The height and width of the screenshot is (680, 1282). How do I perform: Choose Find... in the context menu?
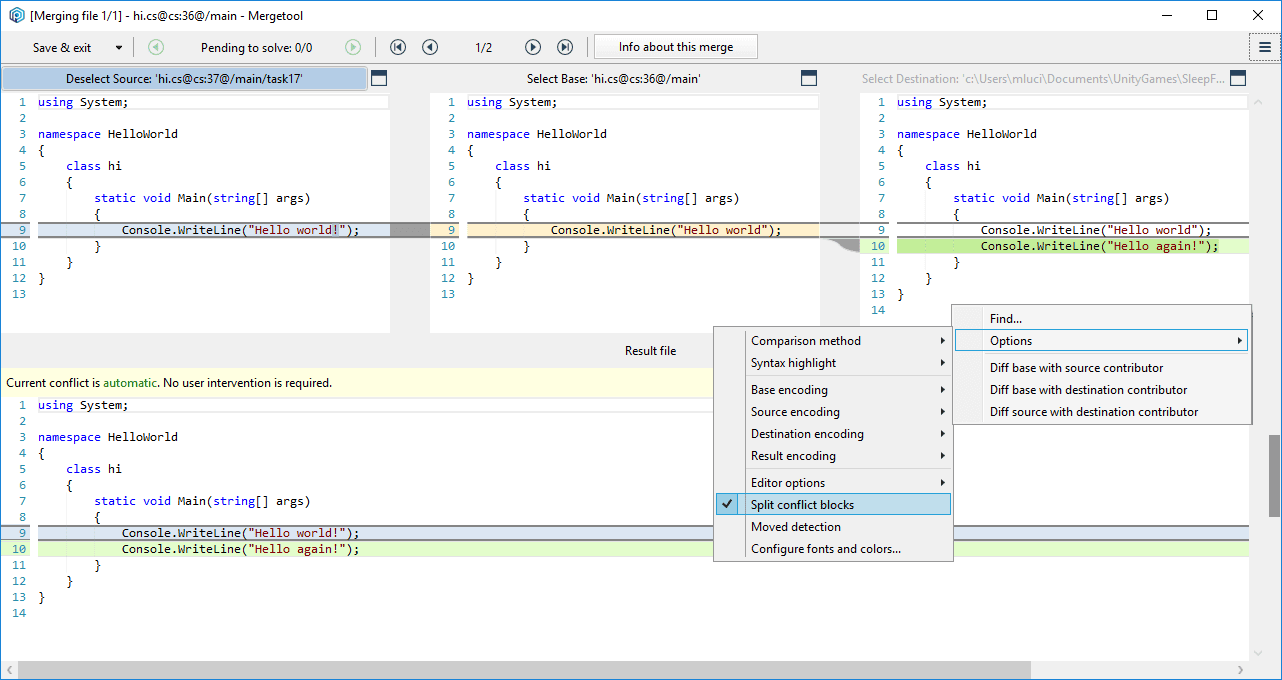(x=1101, y=319)
